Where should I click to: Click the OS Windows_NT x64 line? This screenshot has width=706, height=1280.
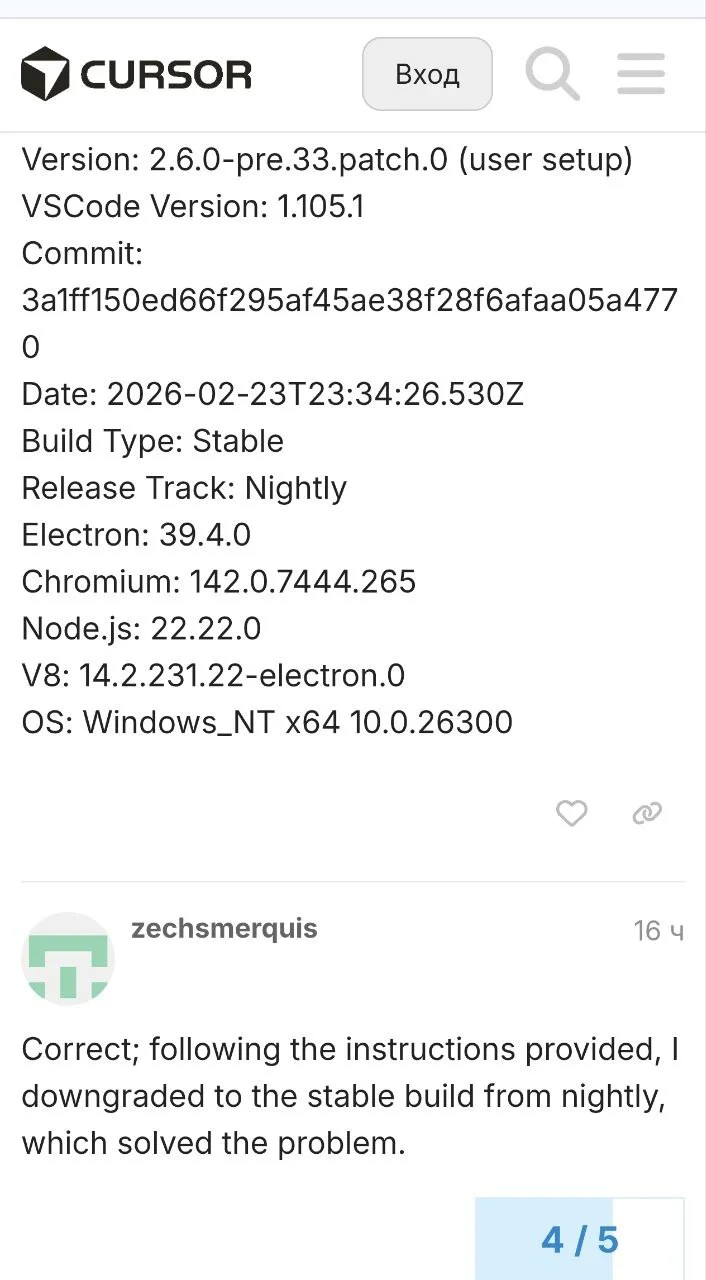pos(267,722)
